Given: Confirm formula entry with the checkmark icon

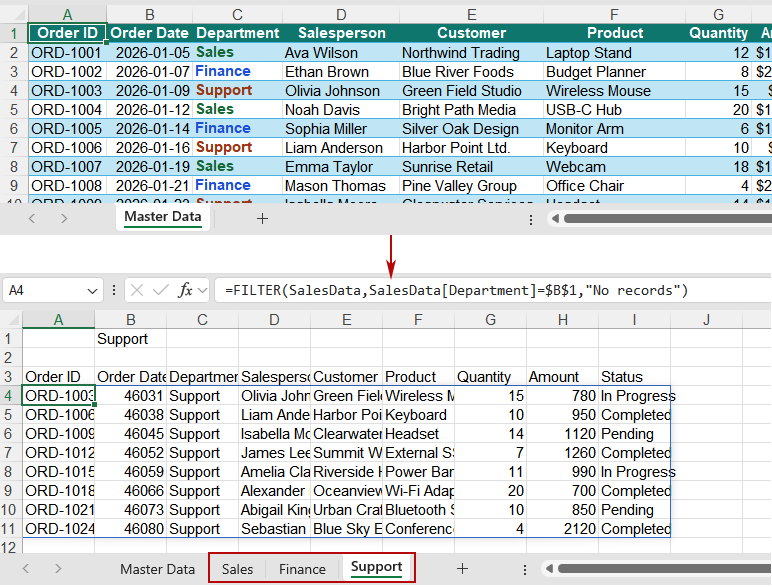Looking at the screenshot, I should pos(161,291).
